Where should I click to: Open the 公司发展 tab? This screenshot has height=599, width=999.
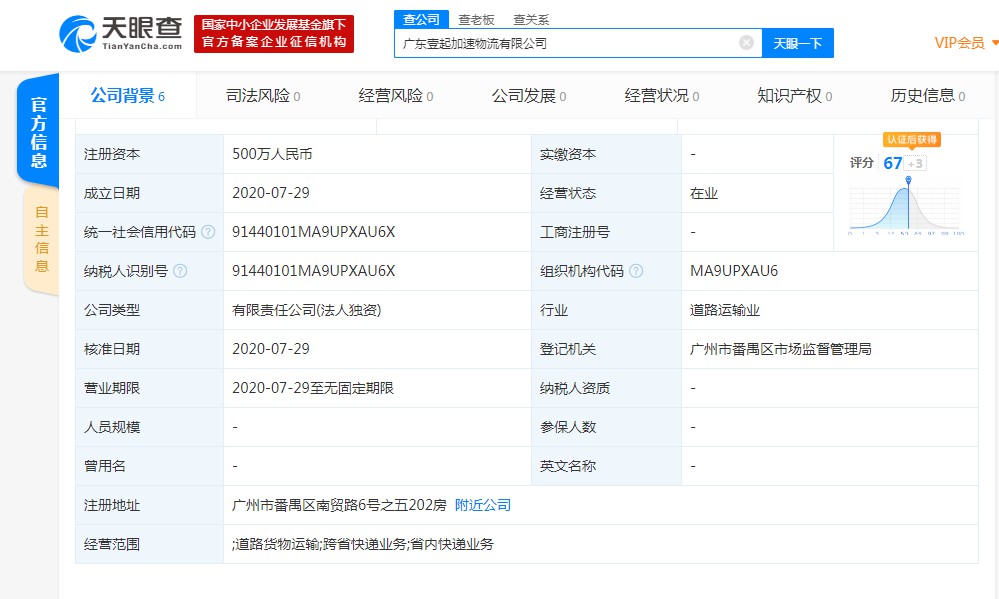click(529, 96)
